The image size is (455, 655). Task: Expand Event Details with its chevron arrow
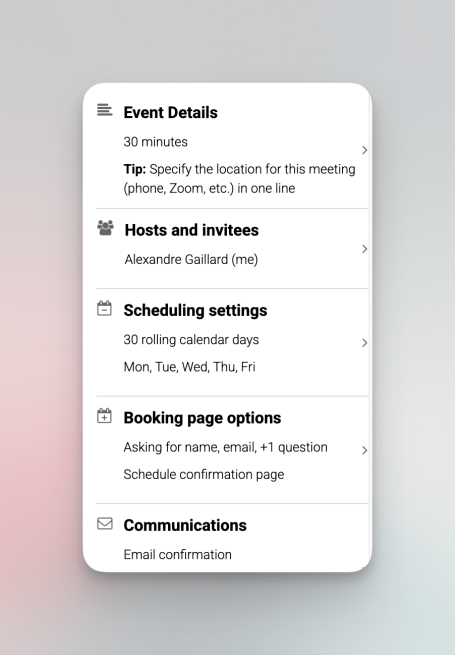coord(364,150)
